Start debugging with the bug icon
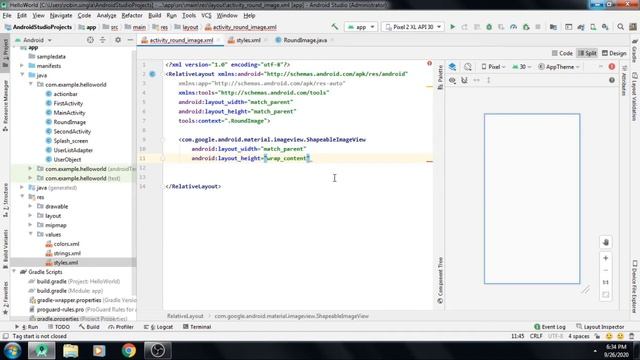The height and width of the screenshot is (360, 640). [489, 27]
